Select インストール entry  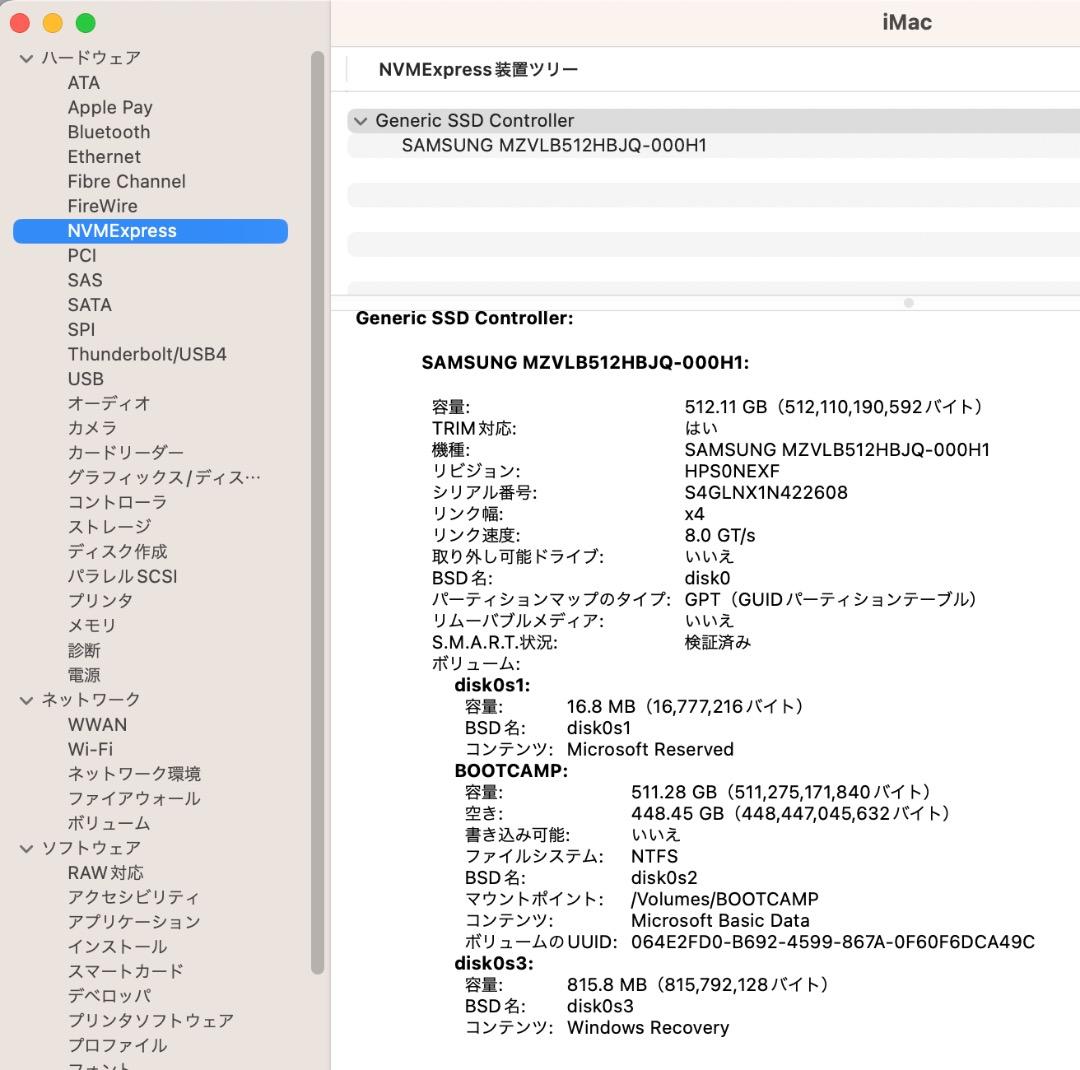(x=117, y=947)
